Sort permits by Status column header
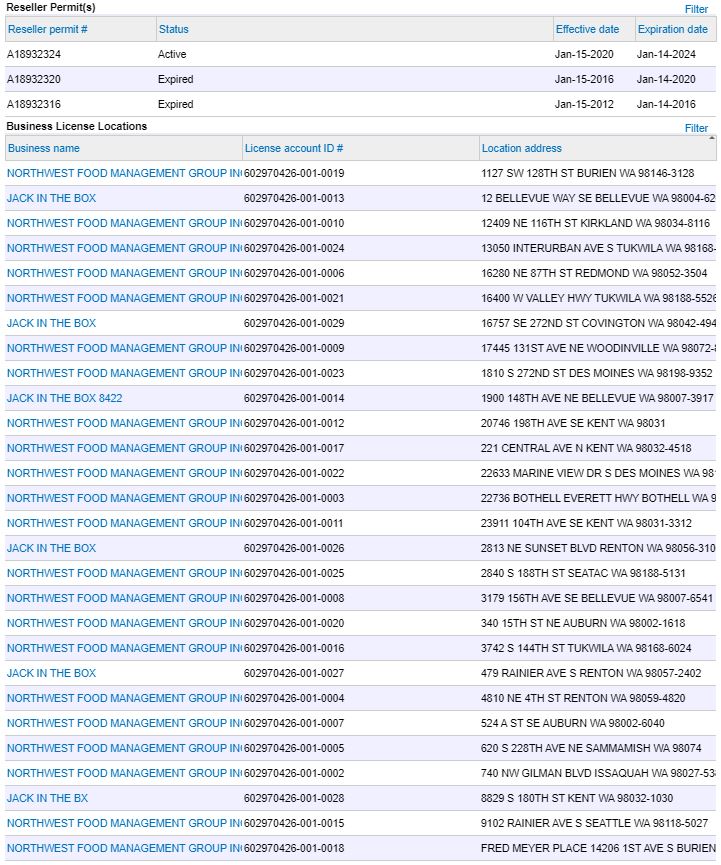Screen dimensions: 721x865 click(173, 29)
